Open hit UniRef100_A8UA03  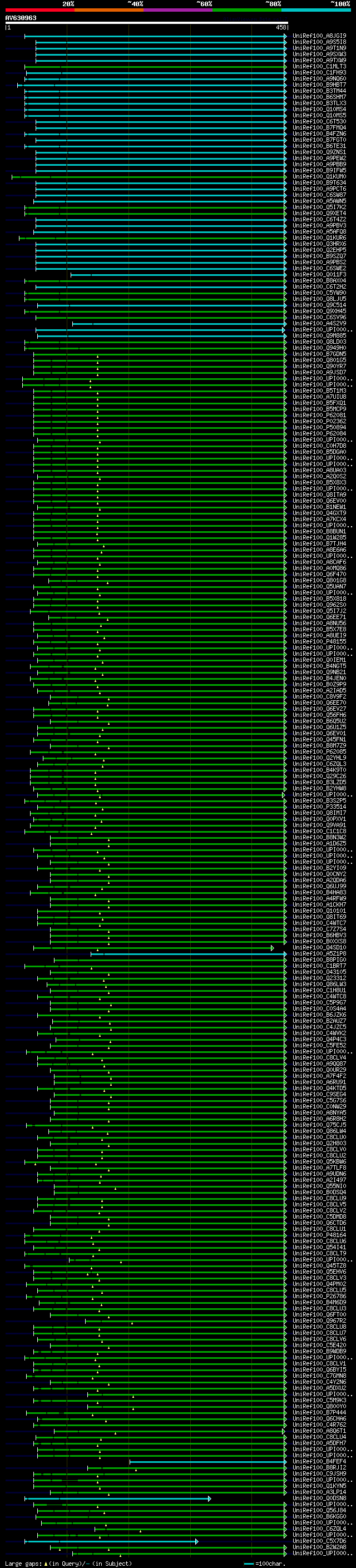[x=319, y=471]
